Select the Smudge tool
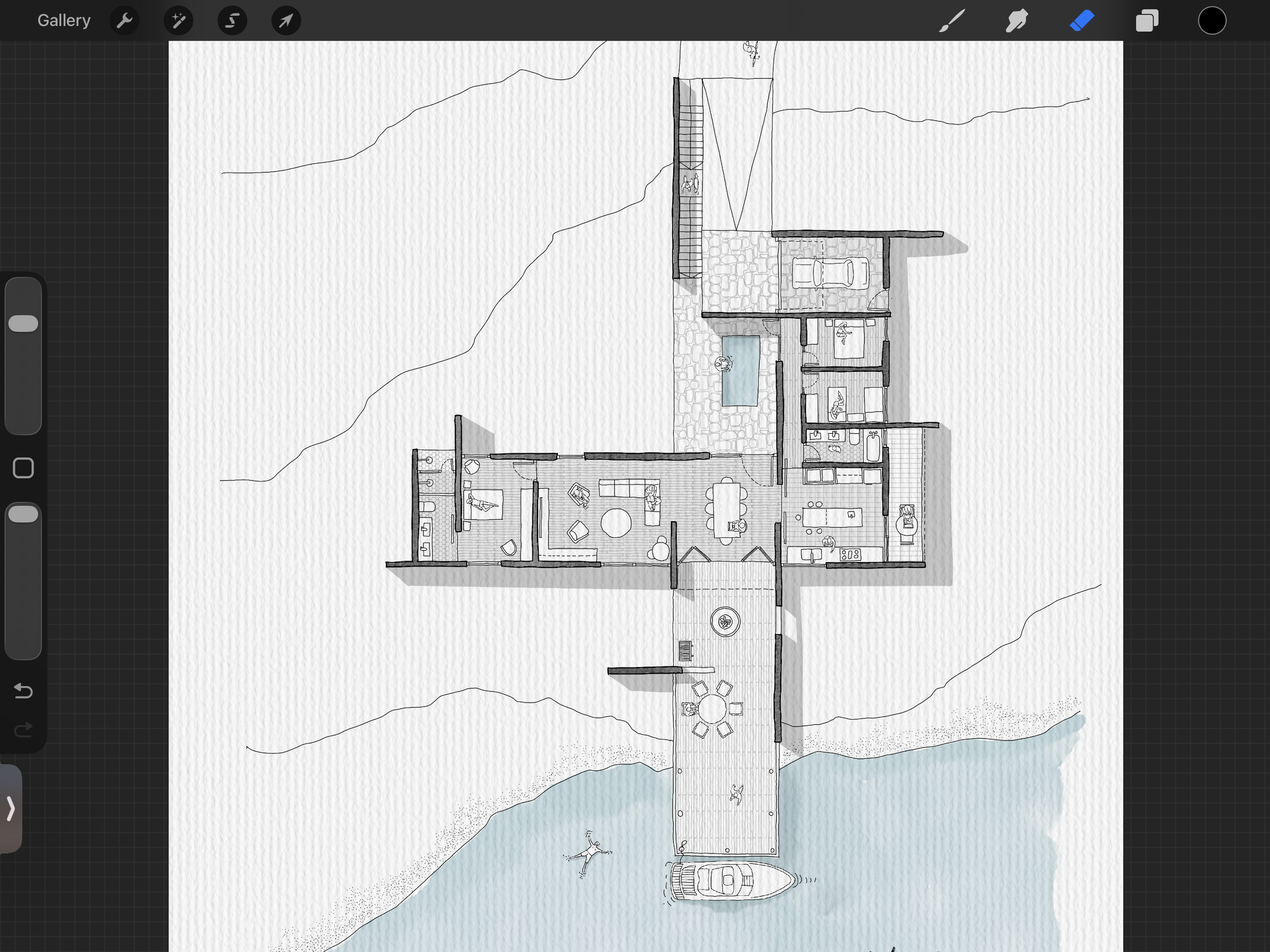The width and height of the screenshot is (1270, 952). click(x=1016, y=21)
